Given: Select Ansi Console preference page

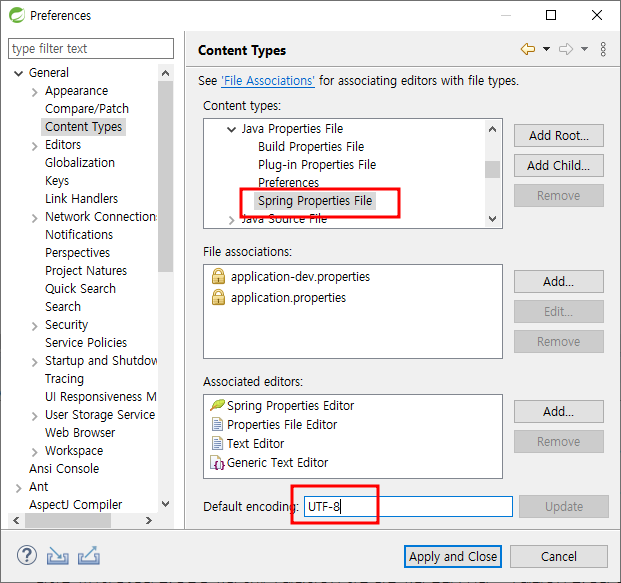Looking at the screenshot, I should coord(64,469).
